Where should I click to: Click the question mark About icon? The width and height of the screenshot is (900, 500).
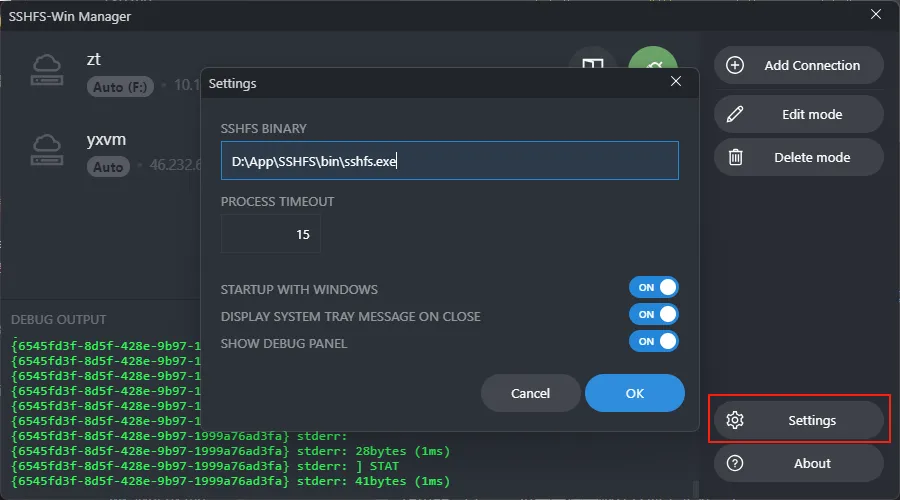point(735,463)
